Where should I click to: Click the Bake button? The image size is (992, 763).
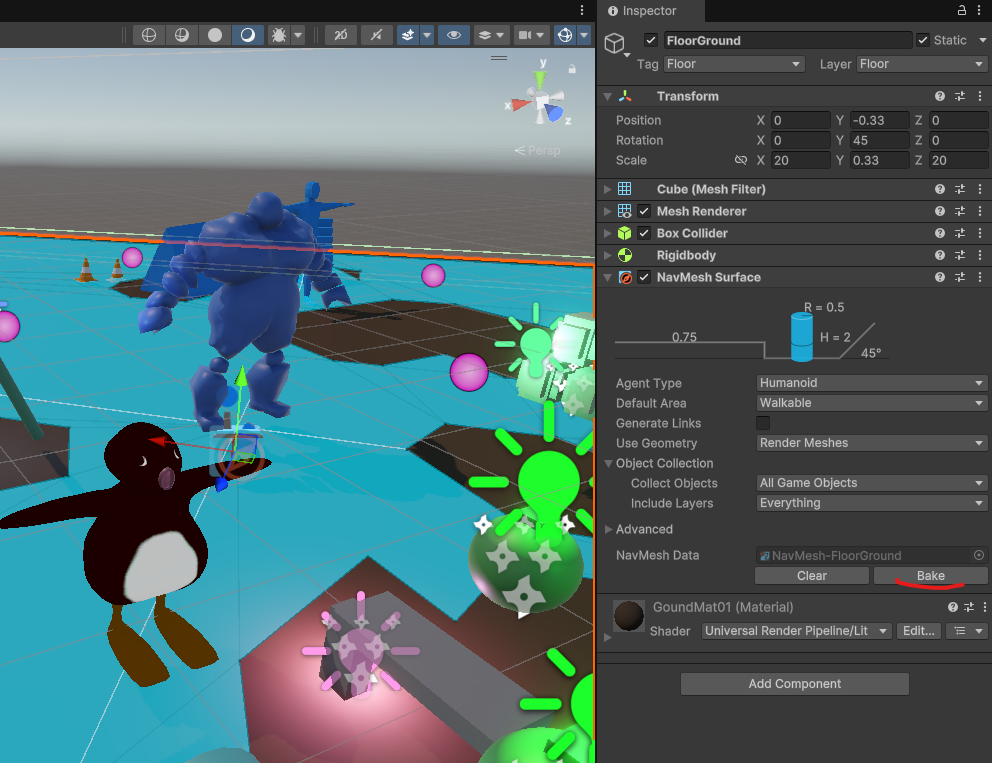[931, 576]
